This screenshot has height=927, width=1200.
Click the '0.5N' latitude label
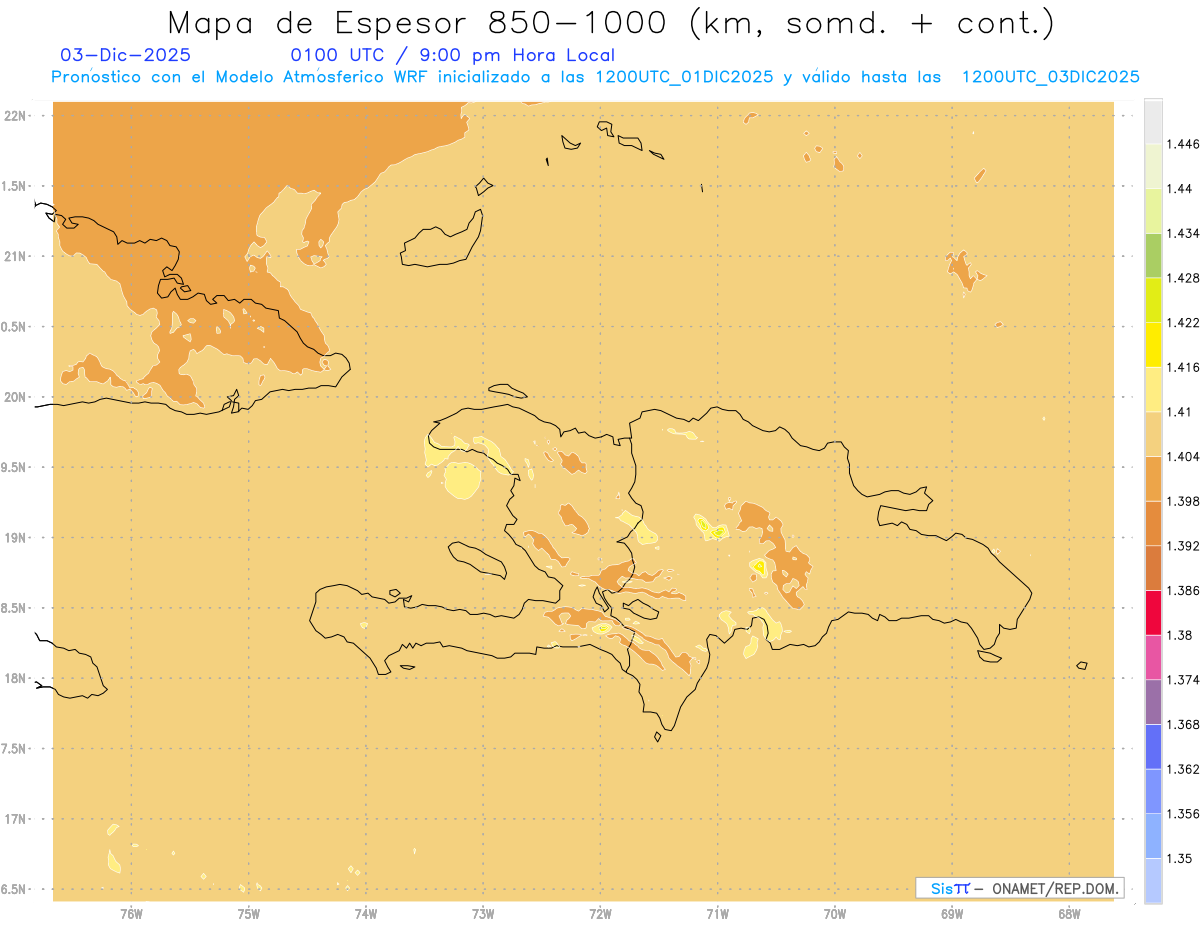click(x=14, y=327)
